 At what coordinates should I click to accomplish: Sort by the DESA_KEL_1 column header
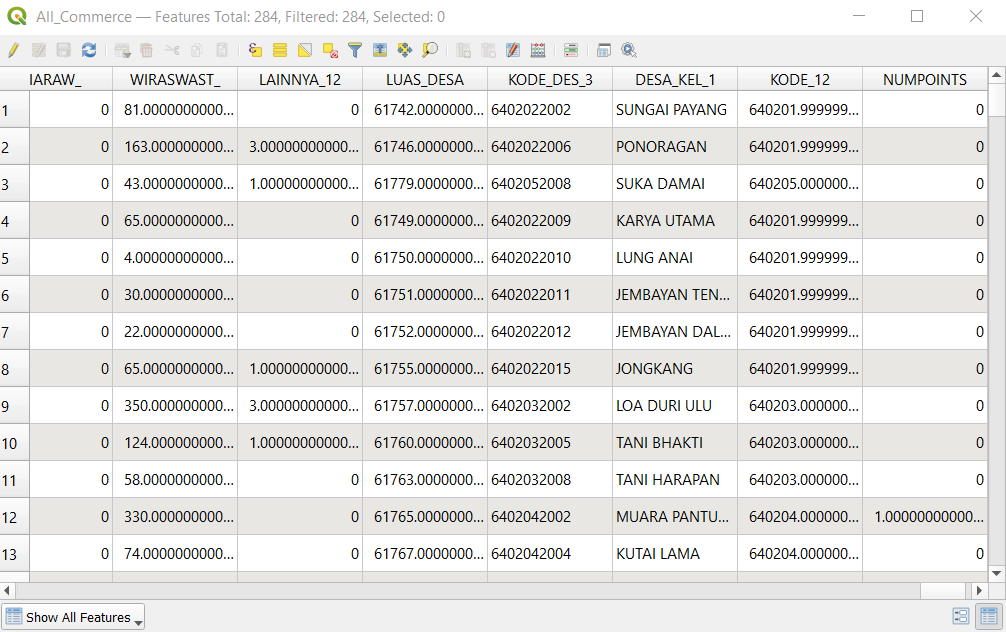click(674, 80)
